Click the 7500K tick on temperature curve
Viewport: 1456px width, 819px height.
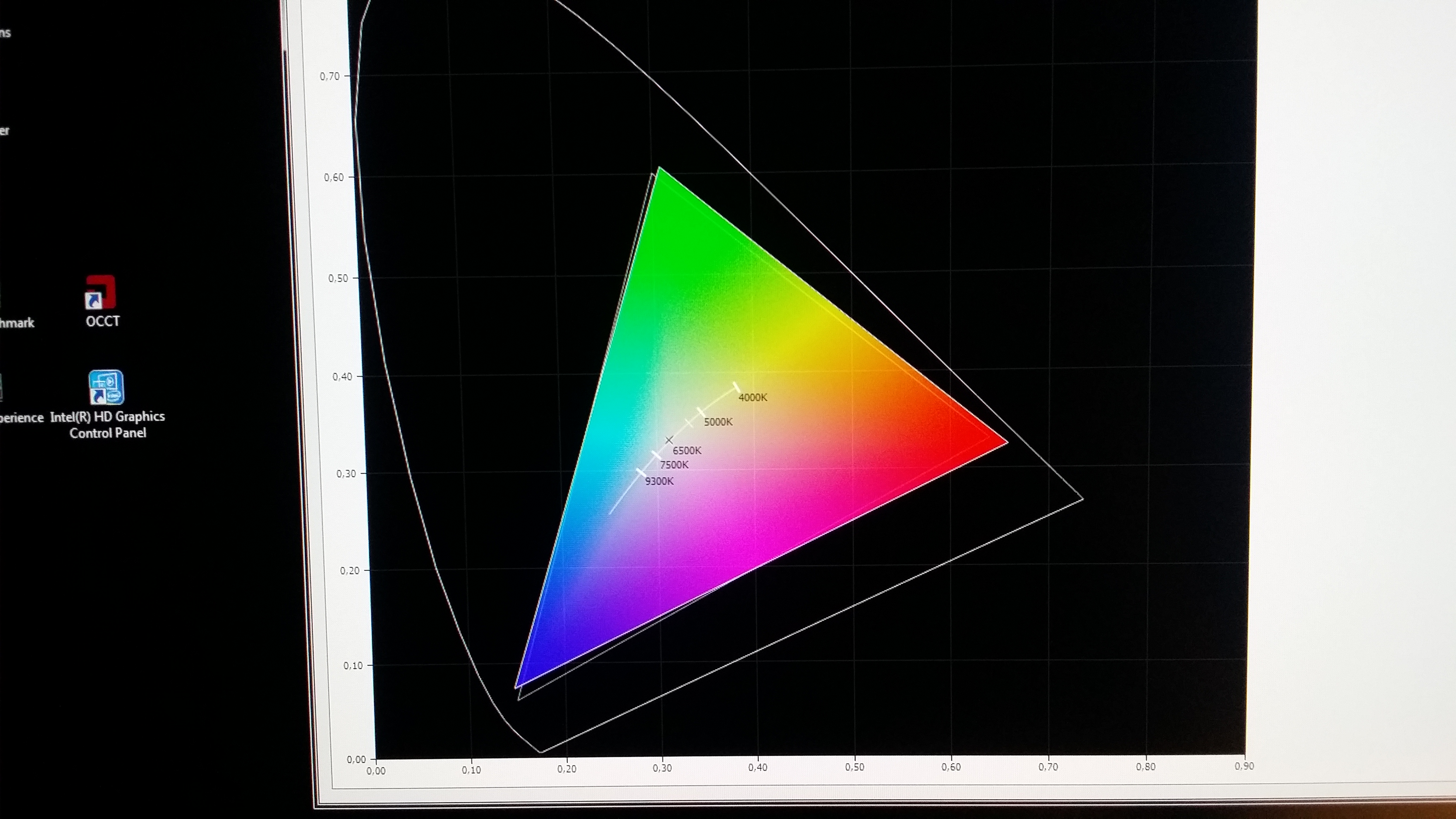point(656,455)
